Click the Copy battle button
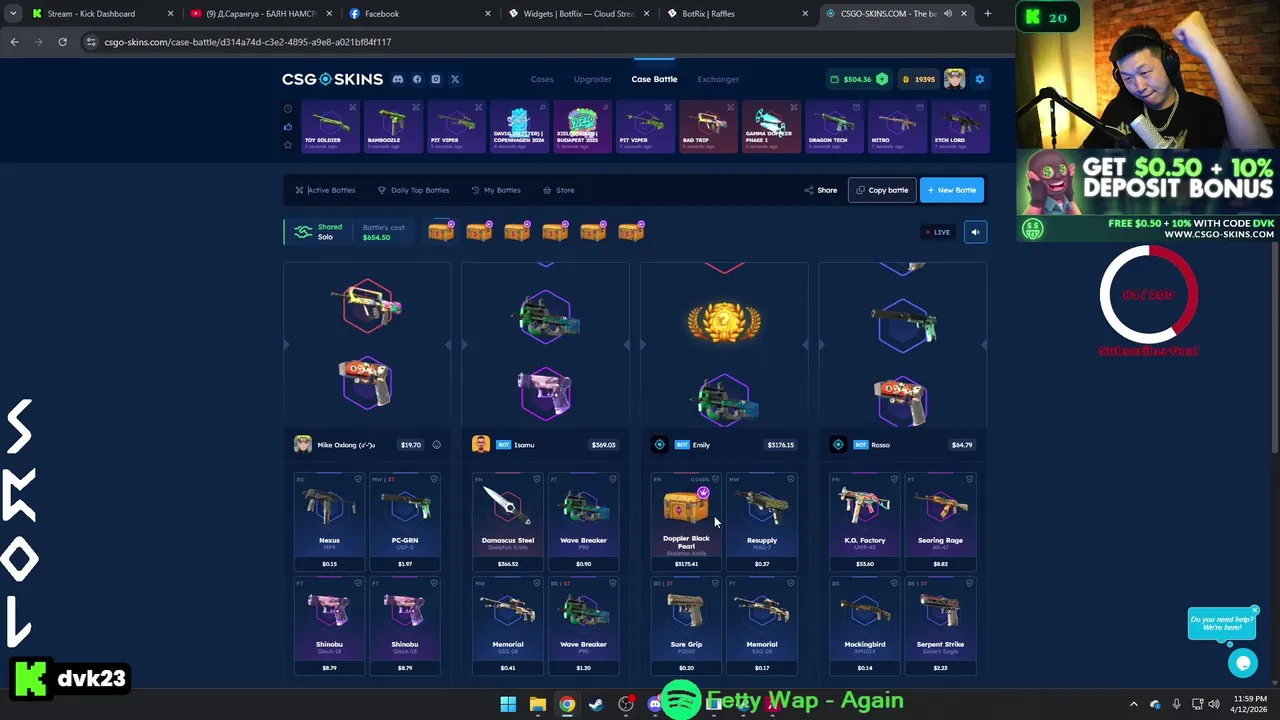Viewport: 1280px width, 720px height. pyautogui.click(x=882, y=190)
